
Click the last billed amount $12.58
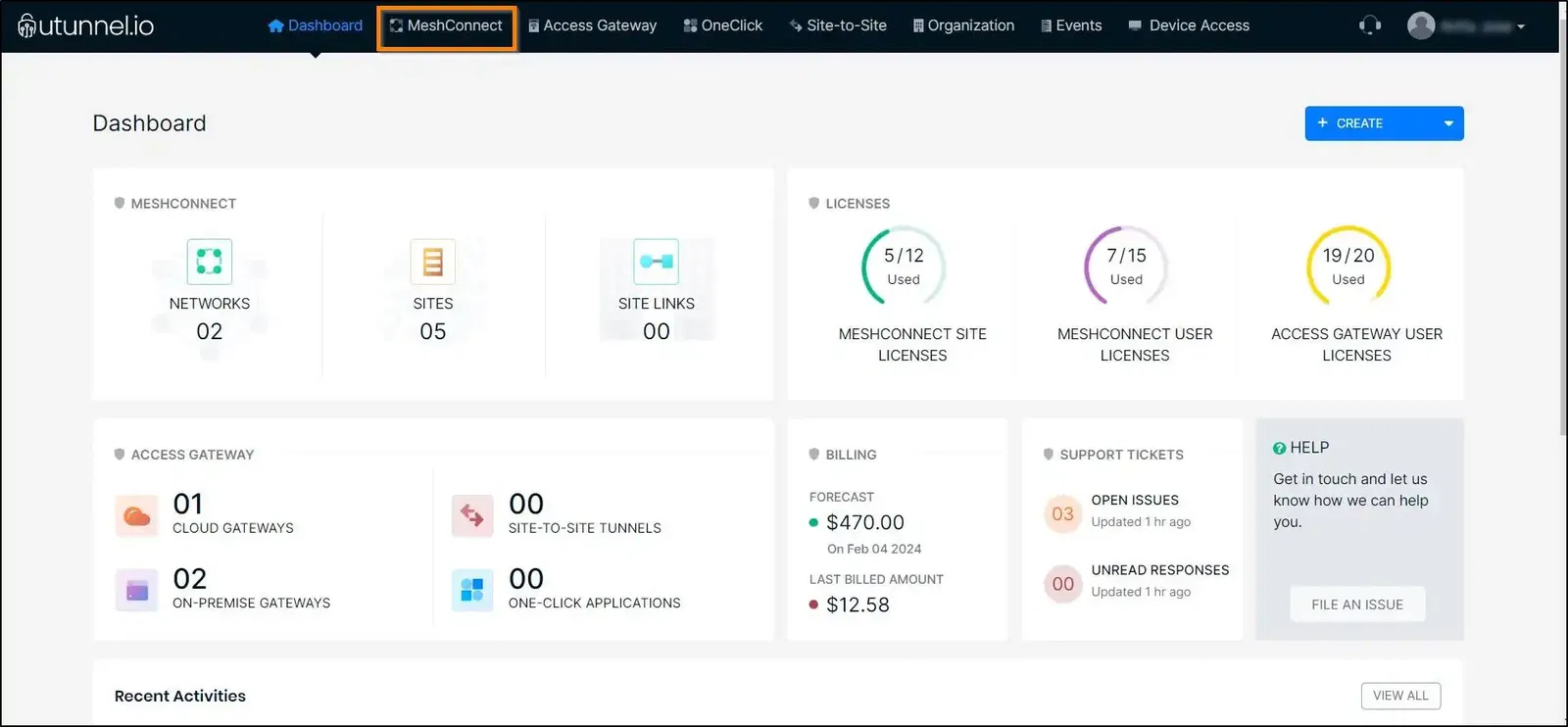[x=858, y=605]
